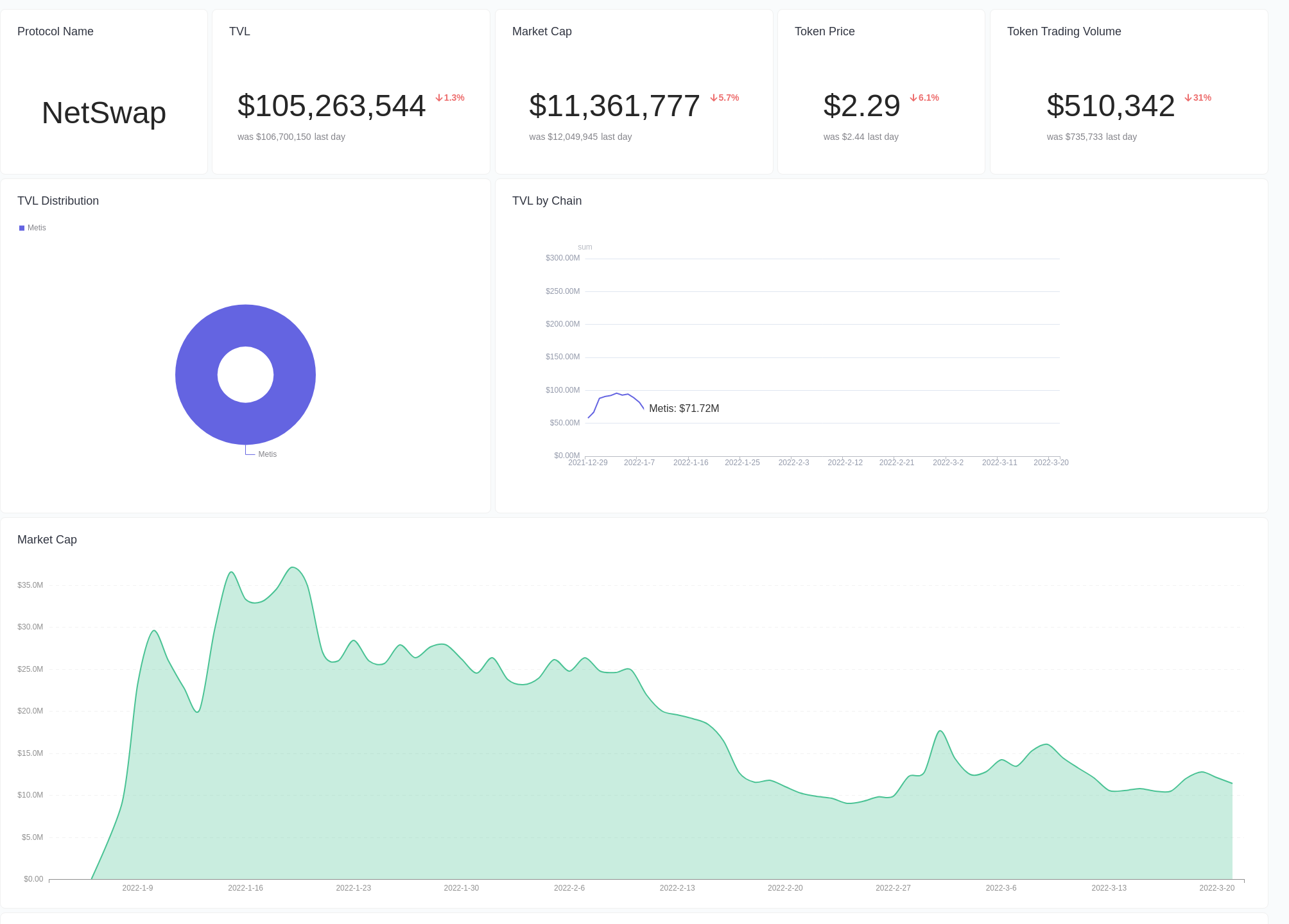The height and width of the screenshot is (924, 1289).
Task: Expand the Market Cap chart section
Action: point(46,540)
